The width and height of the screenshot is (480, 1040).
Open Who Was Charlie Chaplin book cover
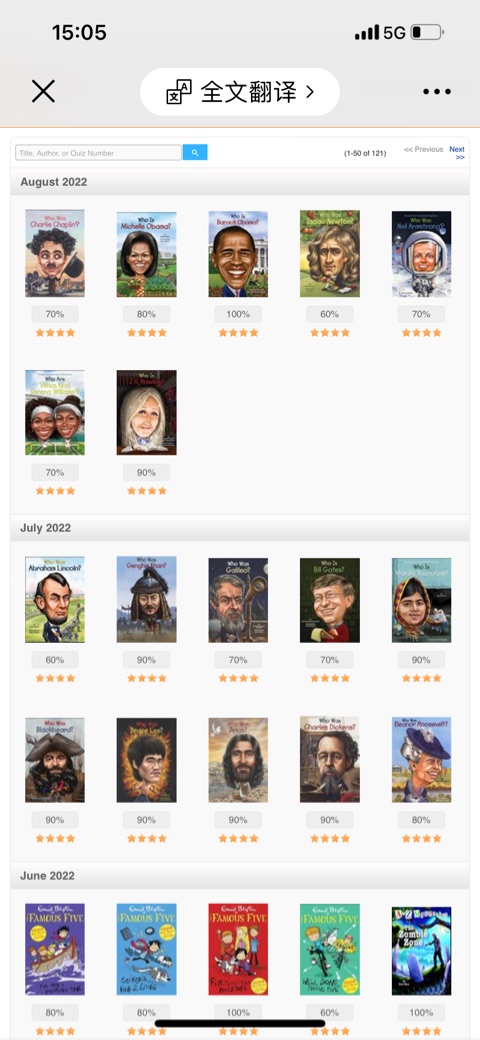click(x=55, y=253)
